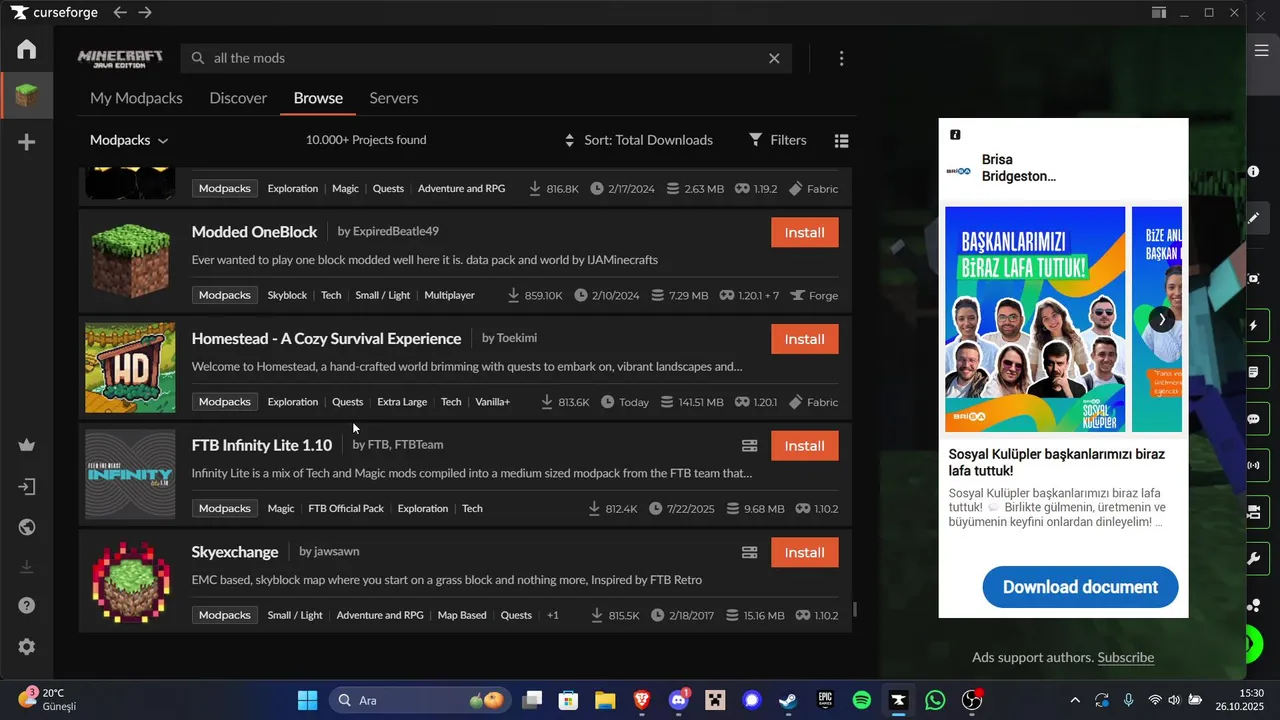Open the weather widget 20°C Güneşli
1280x720 pixels.
[48, 699]
